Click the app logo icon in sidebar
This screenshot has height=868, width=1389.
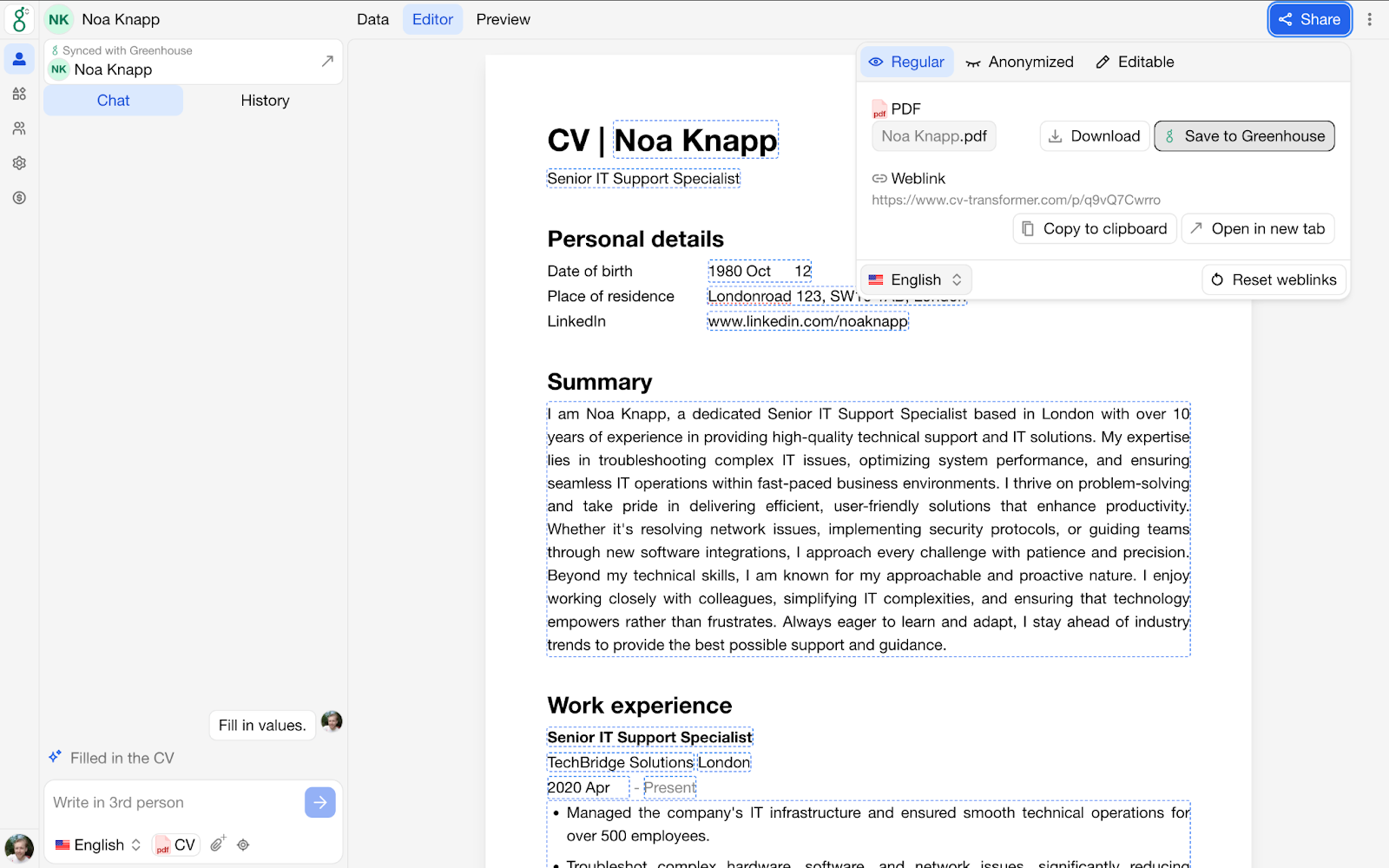point(19,19)
